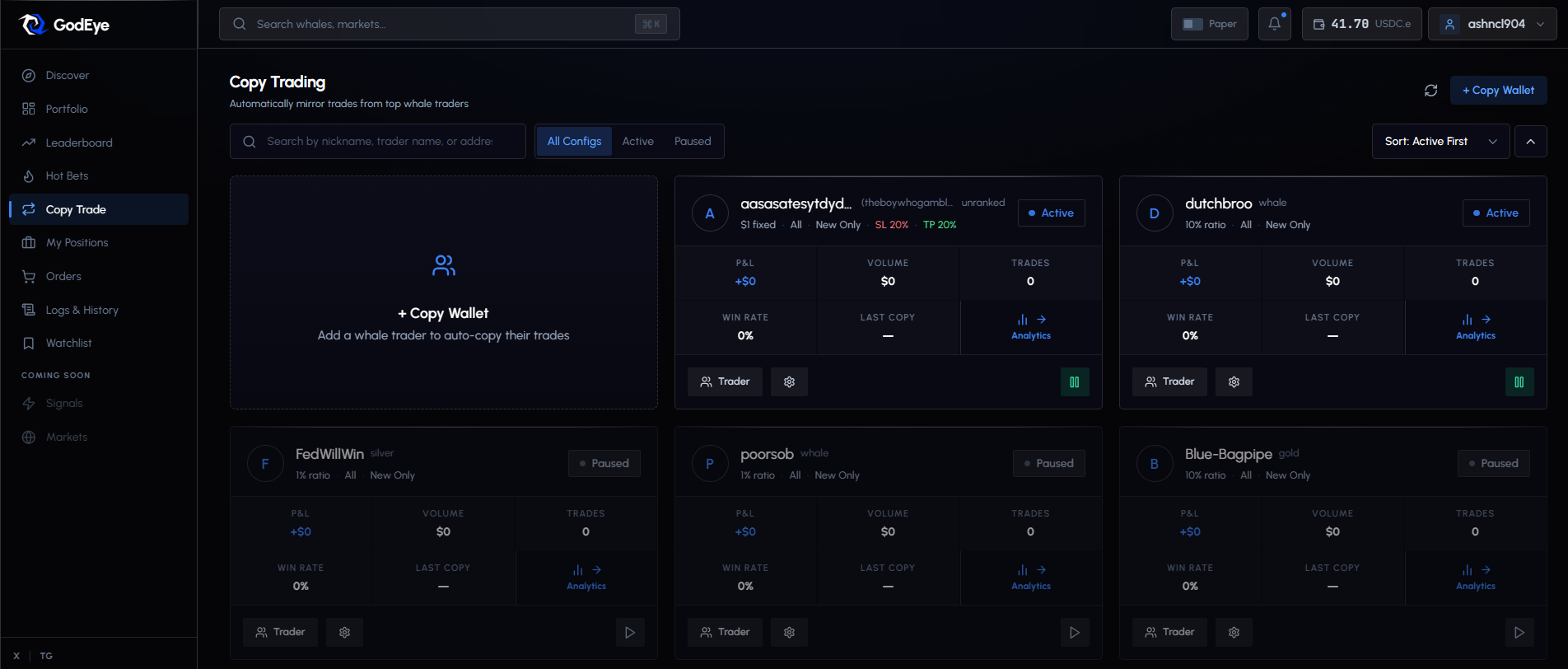Open Orders in the sidebar

[99, 276]
